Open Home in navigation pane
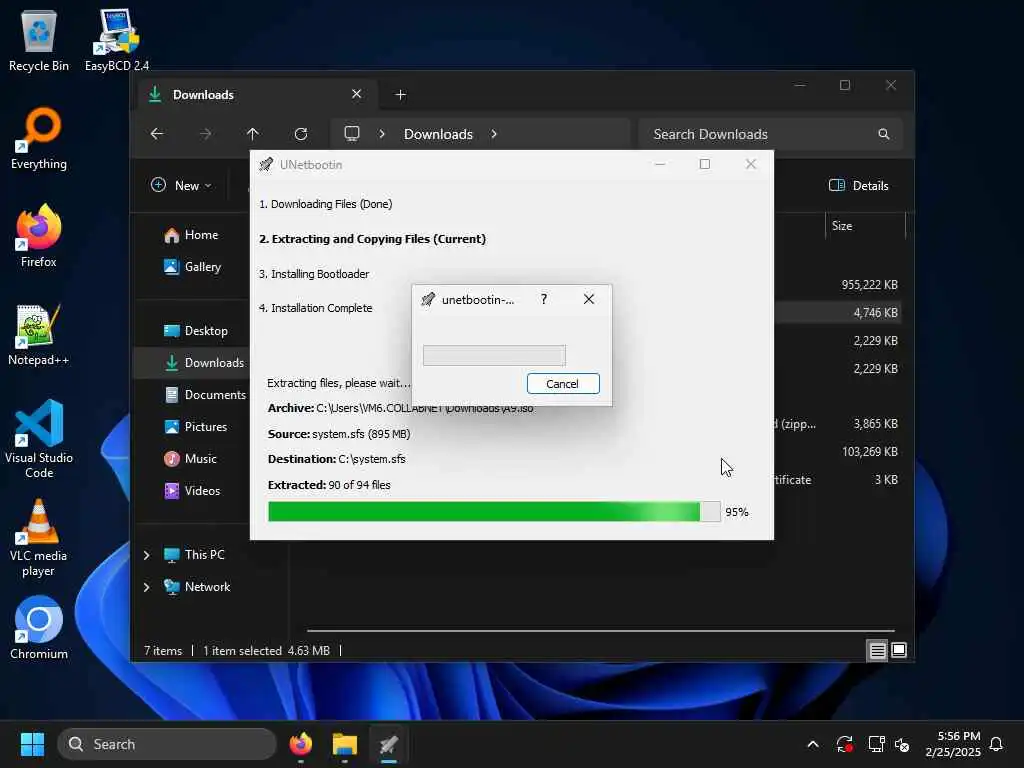The width and height of the screenshot is (1024, 768). [191, 234]
